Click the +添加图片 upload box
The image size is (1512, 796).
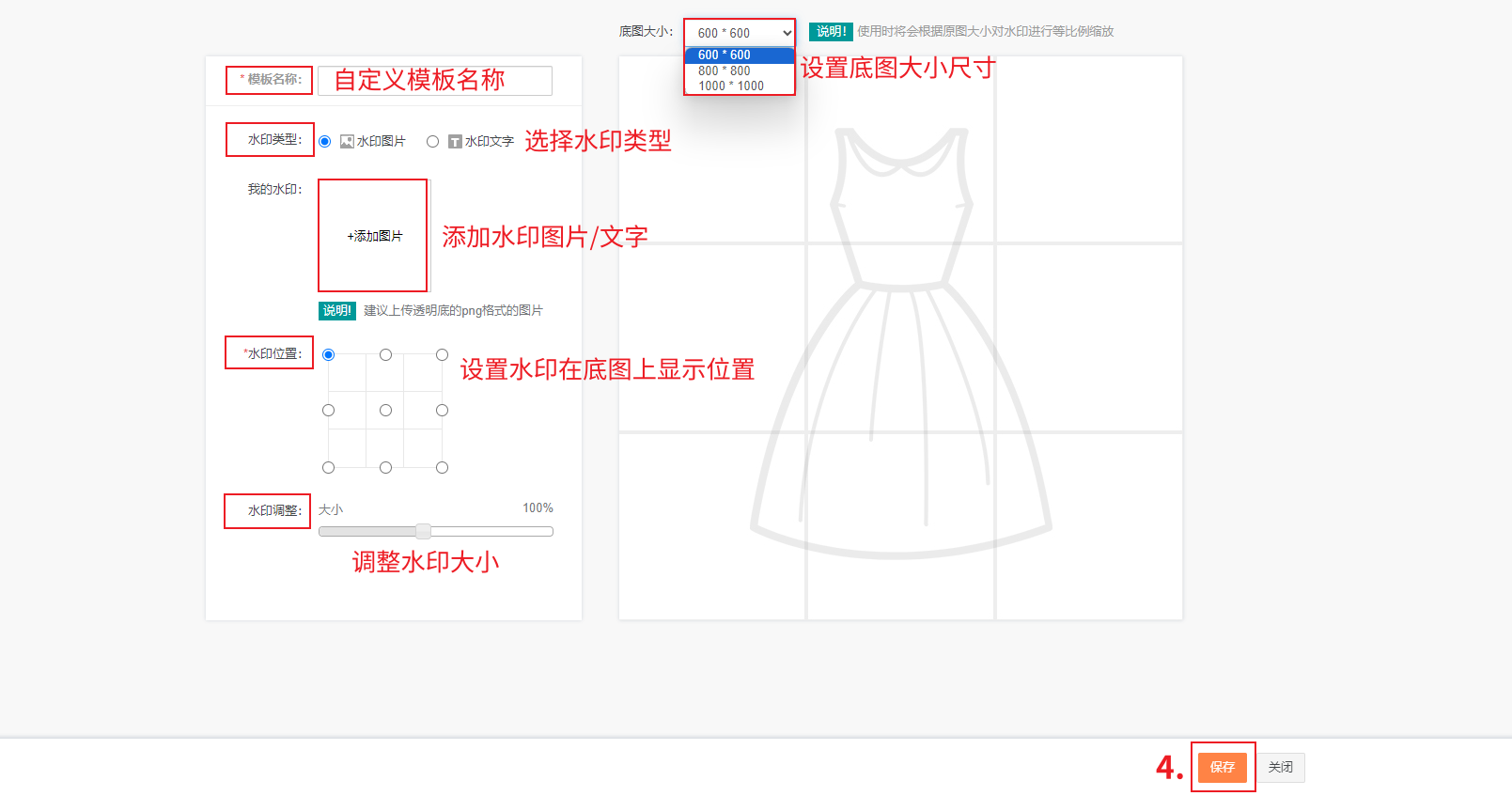pos(373,236)
